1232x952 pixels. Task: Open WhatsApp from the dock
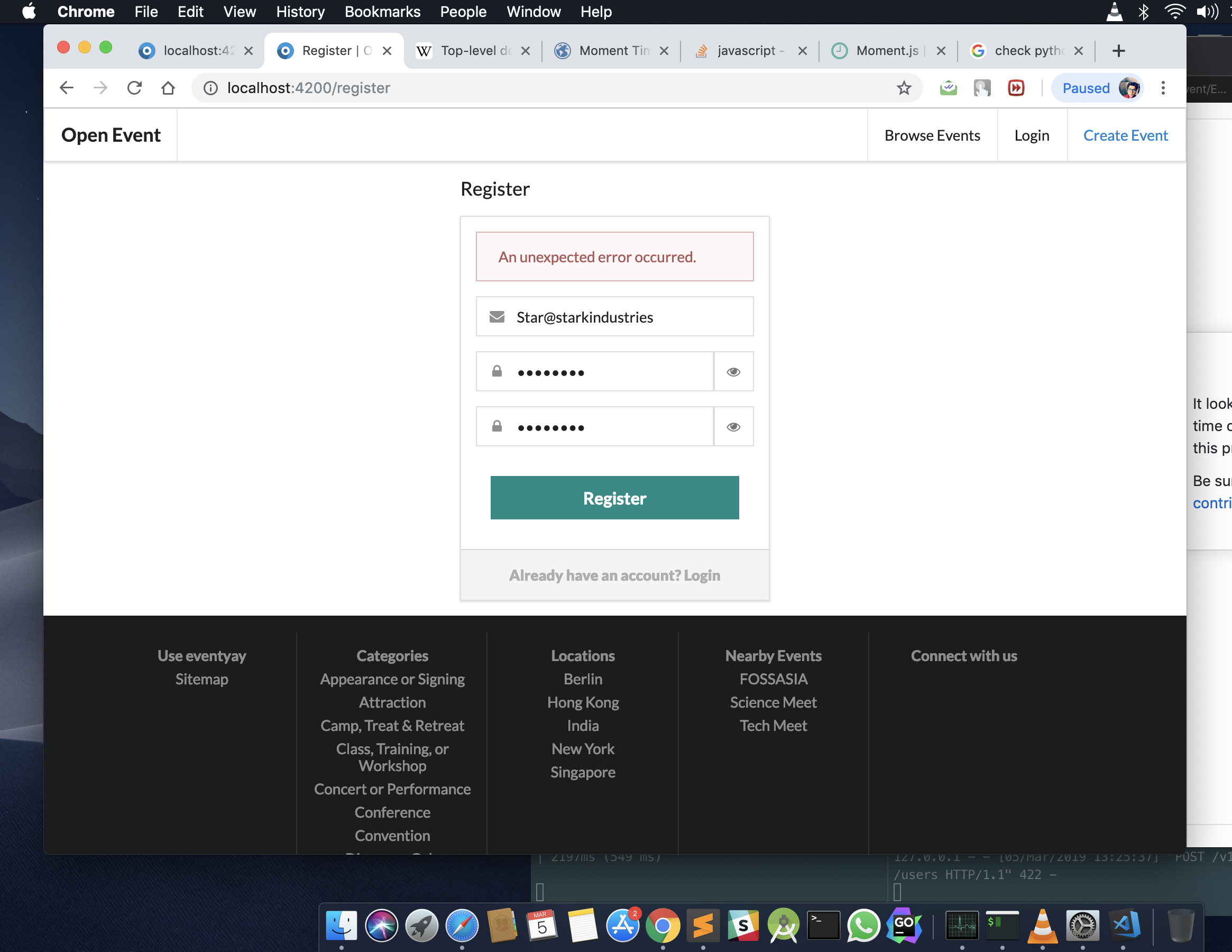click(x=863, y=926)
